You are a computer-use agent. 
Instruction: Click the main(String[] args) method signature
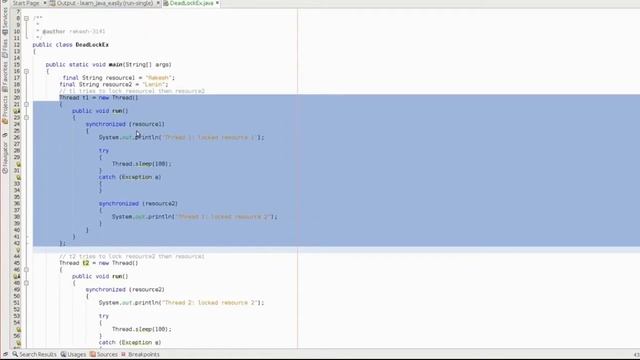click(109, 64)
